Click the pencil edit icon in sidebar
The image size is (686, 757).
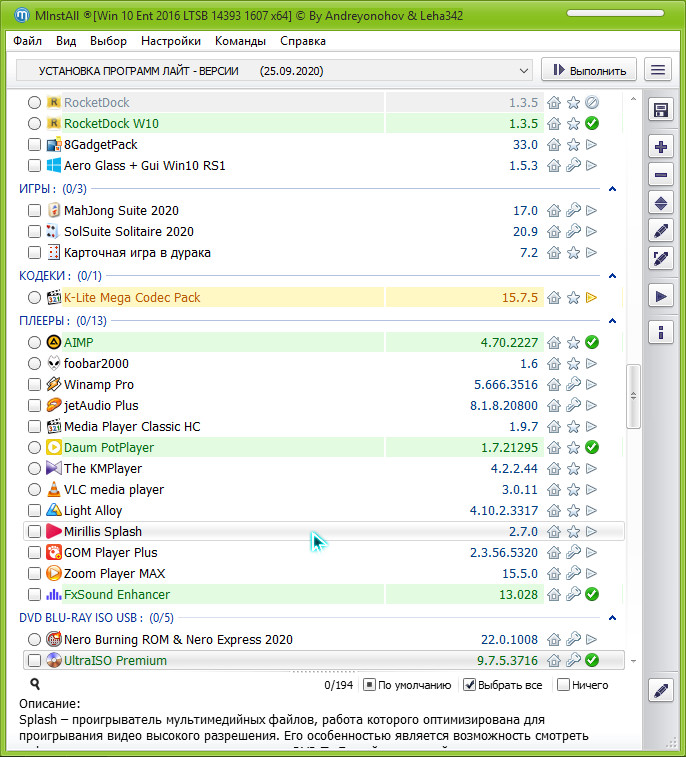(660, 231)
